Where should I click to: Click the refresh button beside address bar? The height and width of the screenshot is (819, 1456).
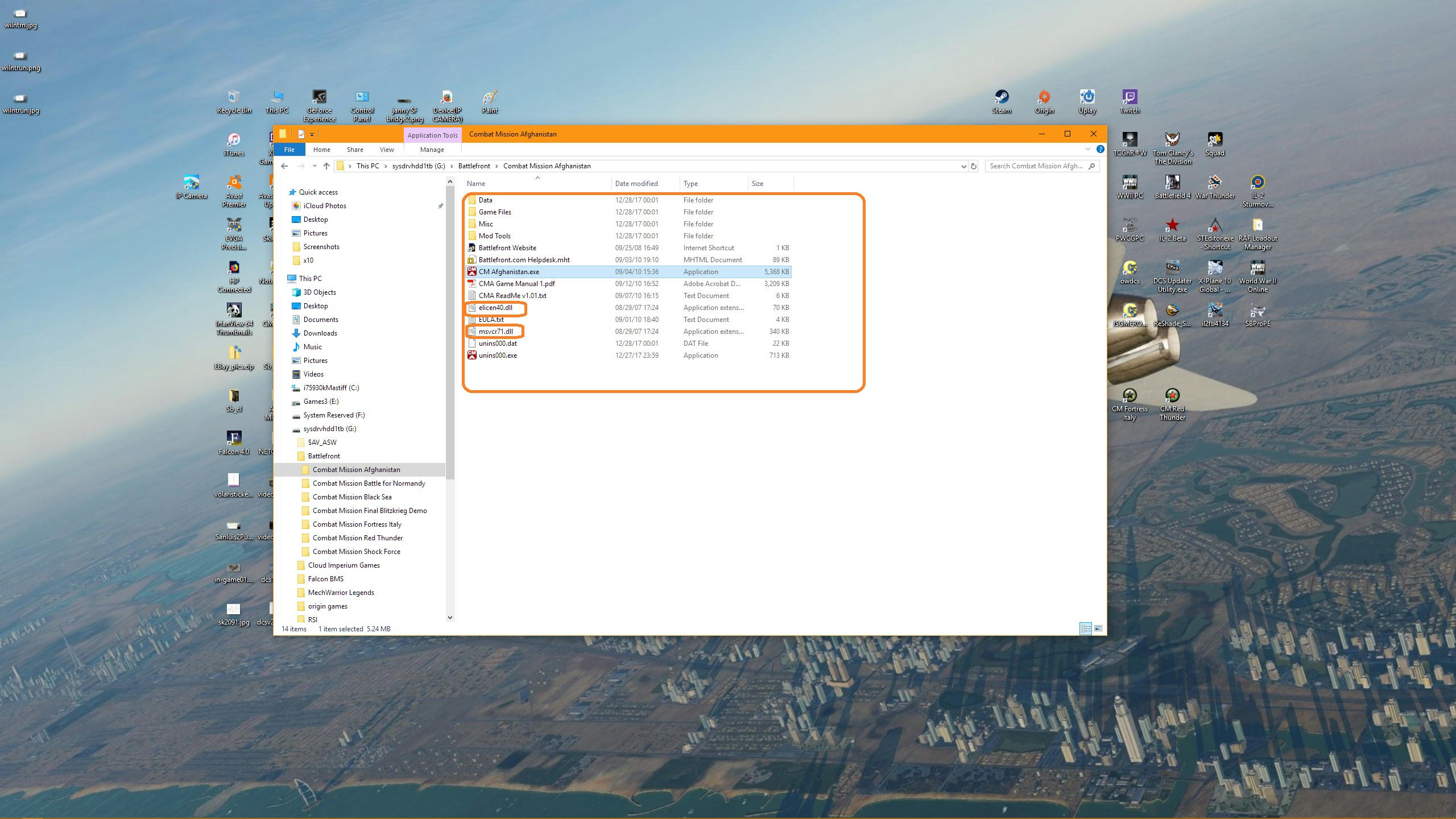pyautogui.click(x=974, y=166)
